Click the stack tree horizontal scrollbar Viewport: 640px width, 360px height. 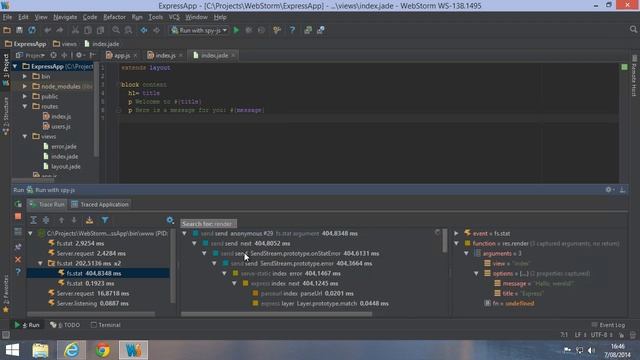(276, 314)
